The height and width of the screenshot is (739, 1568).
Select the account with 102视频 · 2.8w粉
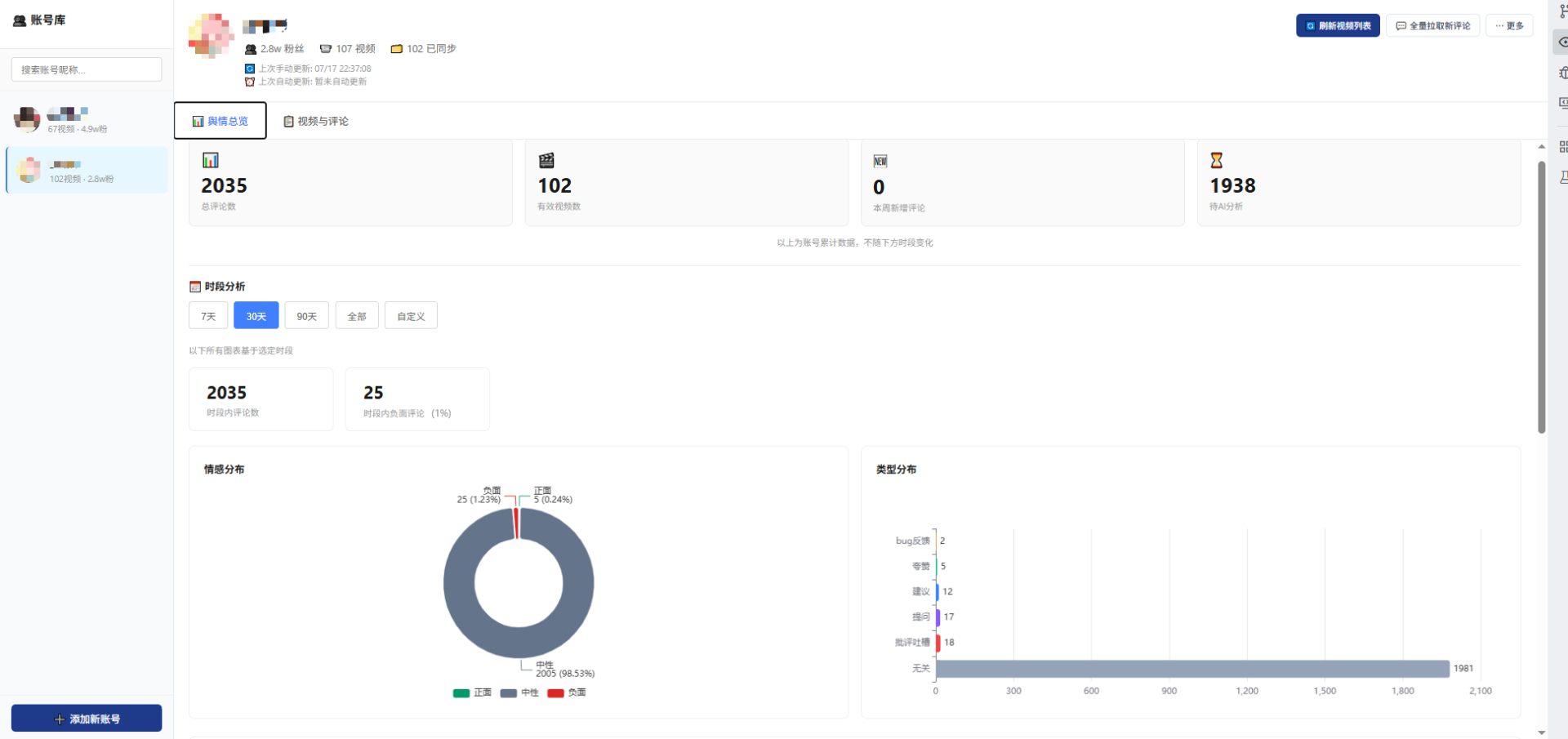87,170
